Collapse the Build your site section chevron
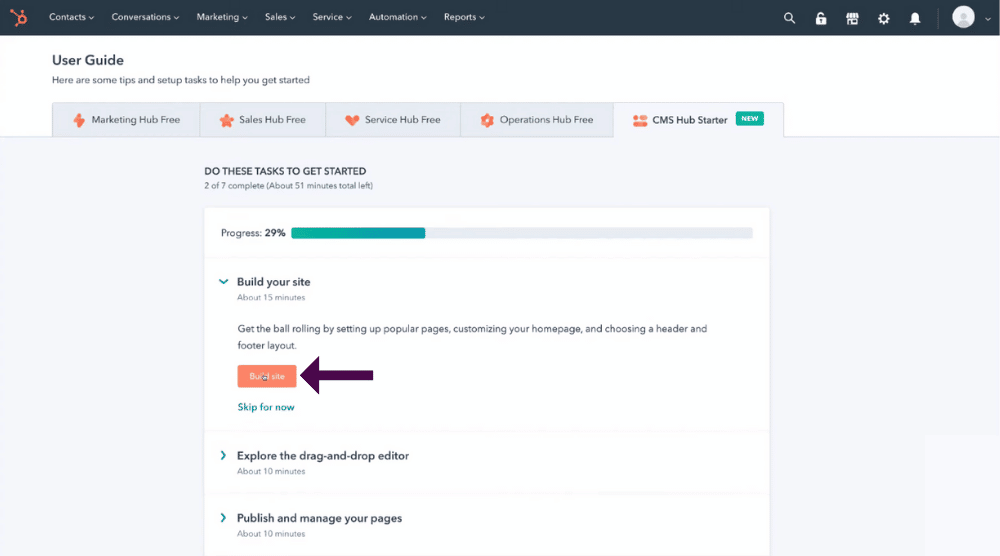 pyautogui.click(x=223, y=281)
